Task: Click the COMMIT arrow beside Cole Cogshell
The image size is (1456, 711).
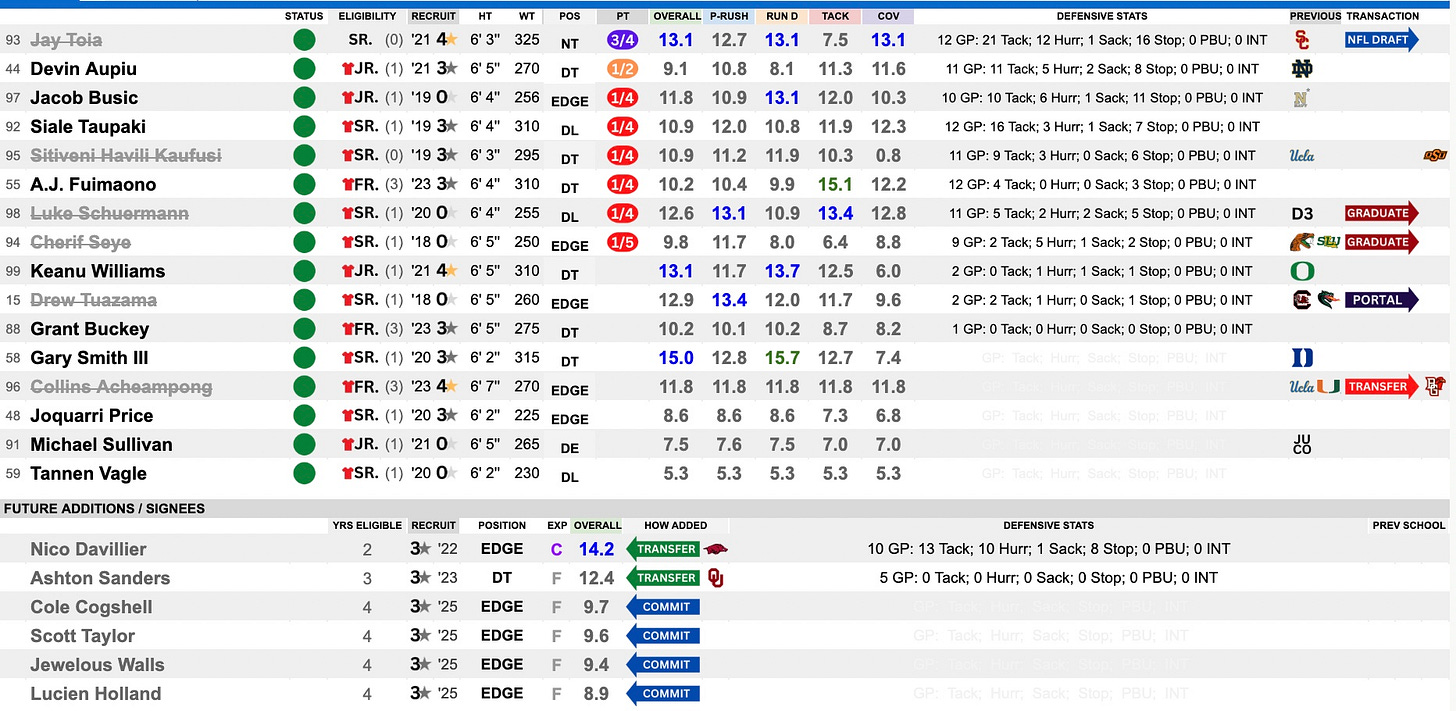Action: pos(662,607)
